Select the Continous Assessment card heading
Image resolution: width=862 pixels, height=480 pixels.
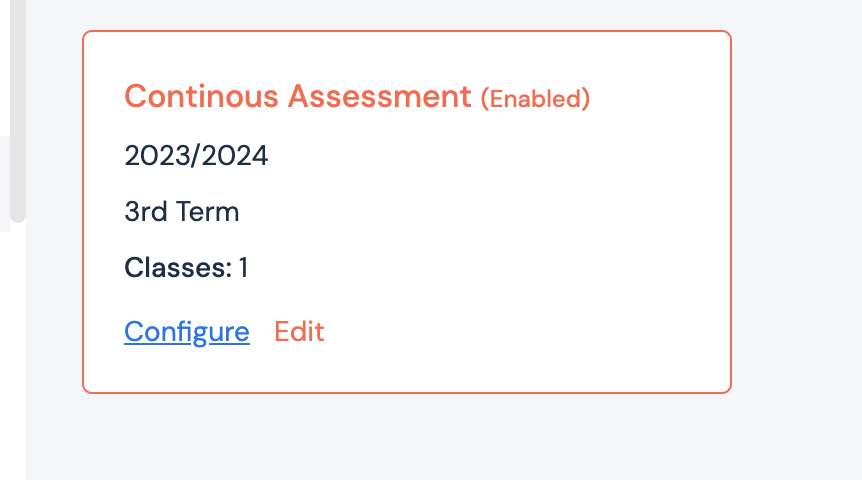pos(297,97)
